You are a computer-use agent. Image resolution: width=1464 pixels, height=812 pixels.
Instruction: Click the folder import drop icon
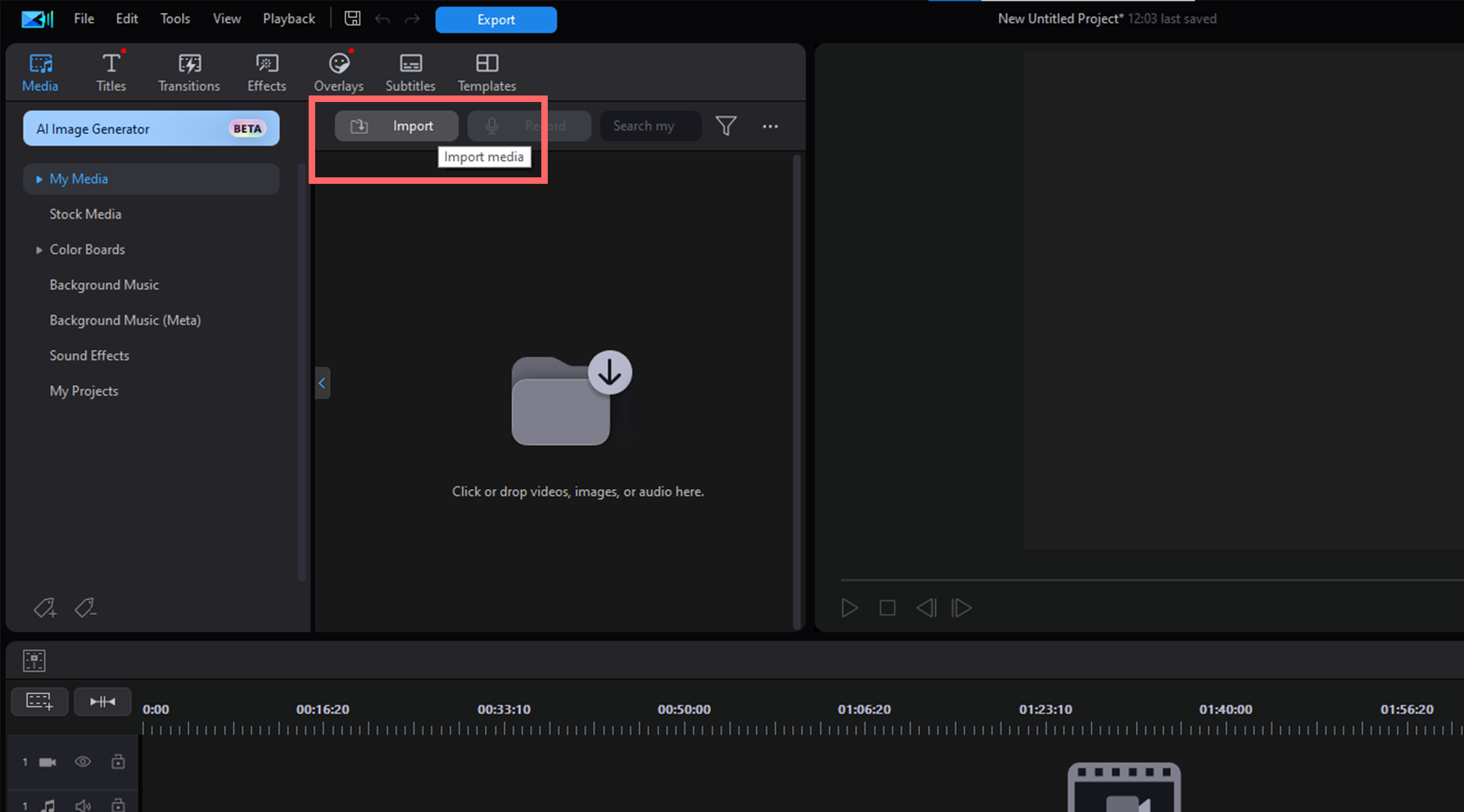571,398
